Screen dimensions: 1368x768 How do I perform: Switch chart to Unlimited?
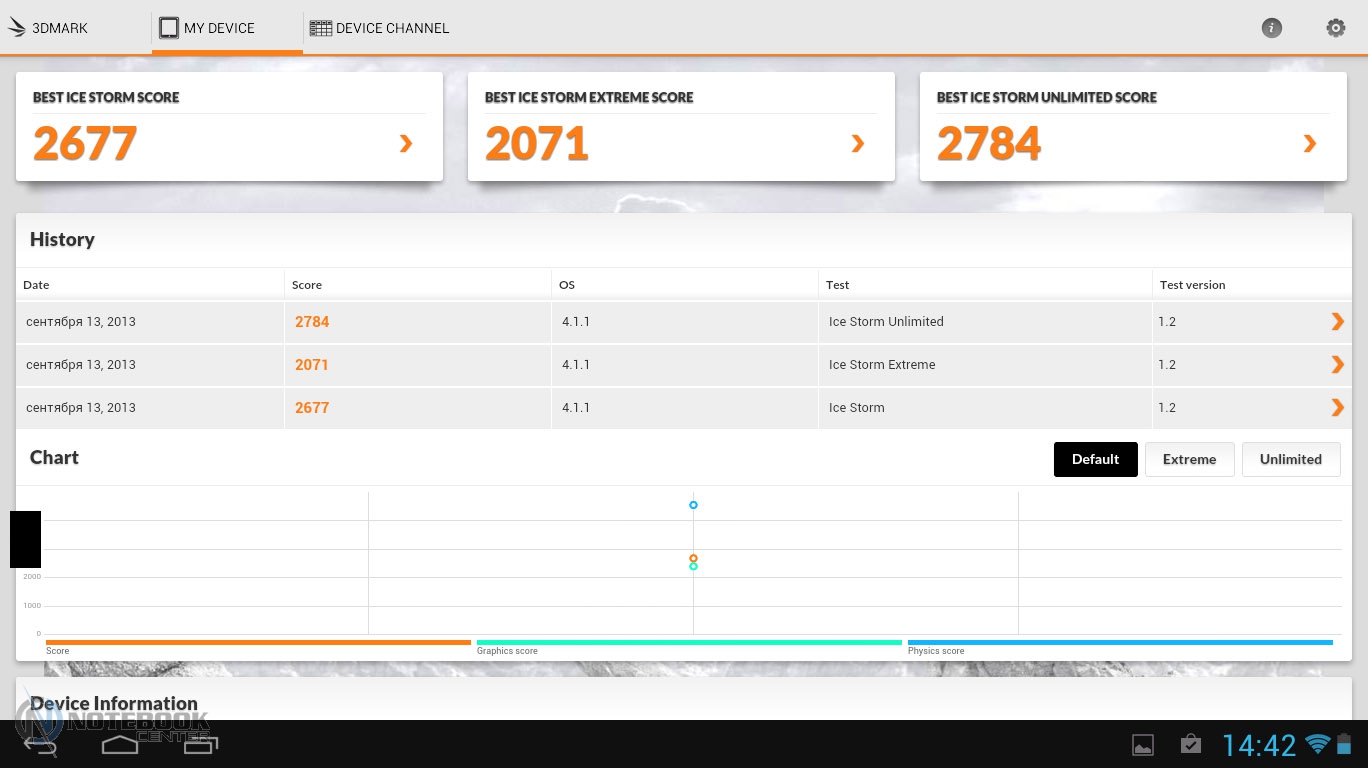click(1290, 459)
